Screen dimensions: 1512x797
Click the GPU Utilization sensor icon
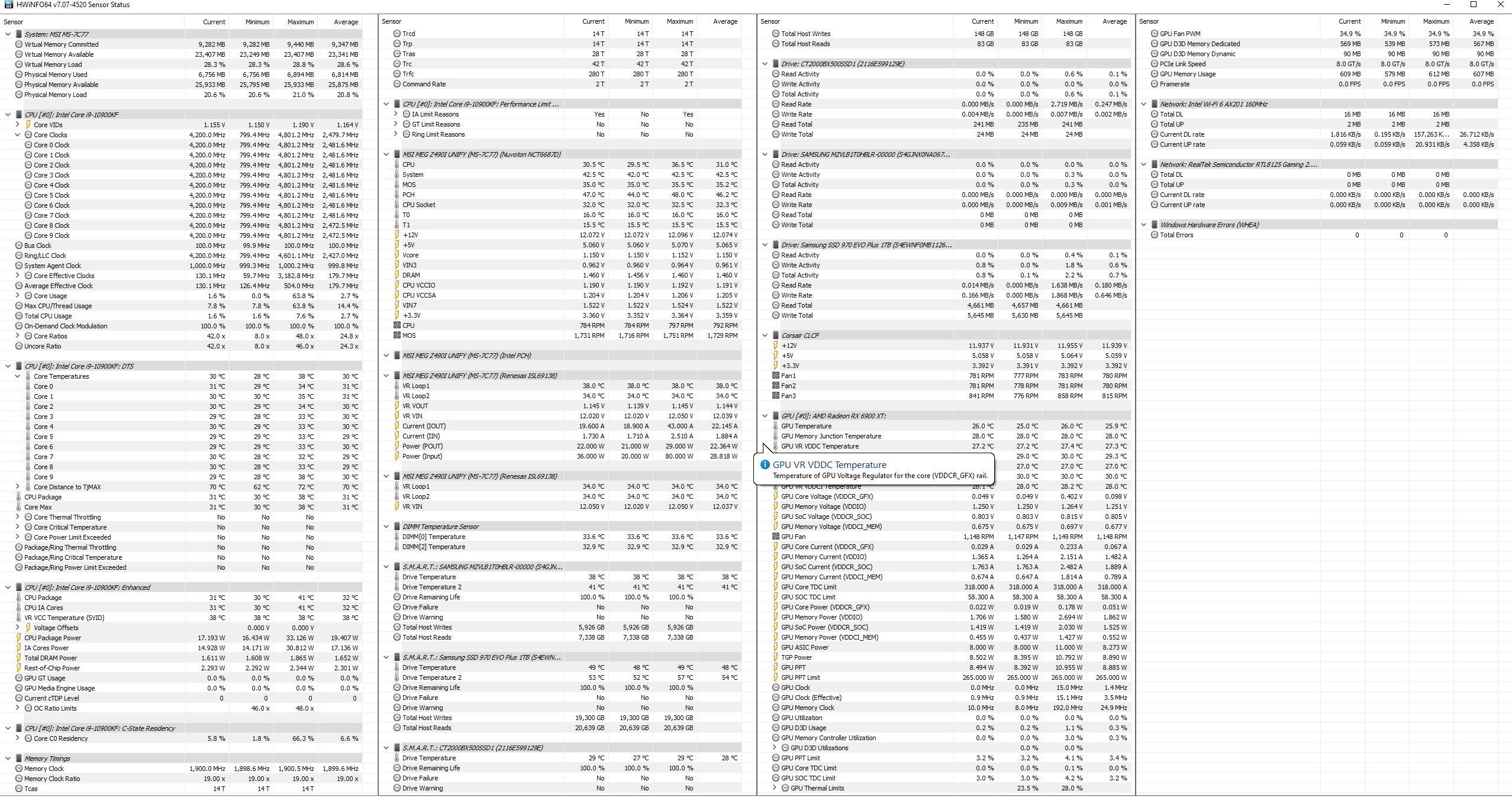(x=776, y=718)
